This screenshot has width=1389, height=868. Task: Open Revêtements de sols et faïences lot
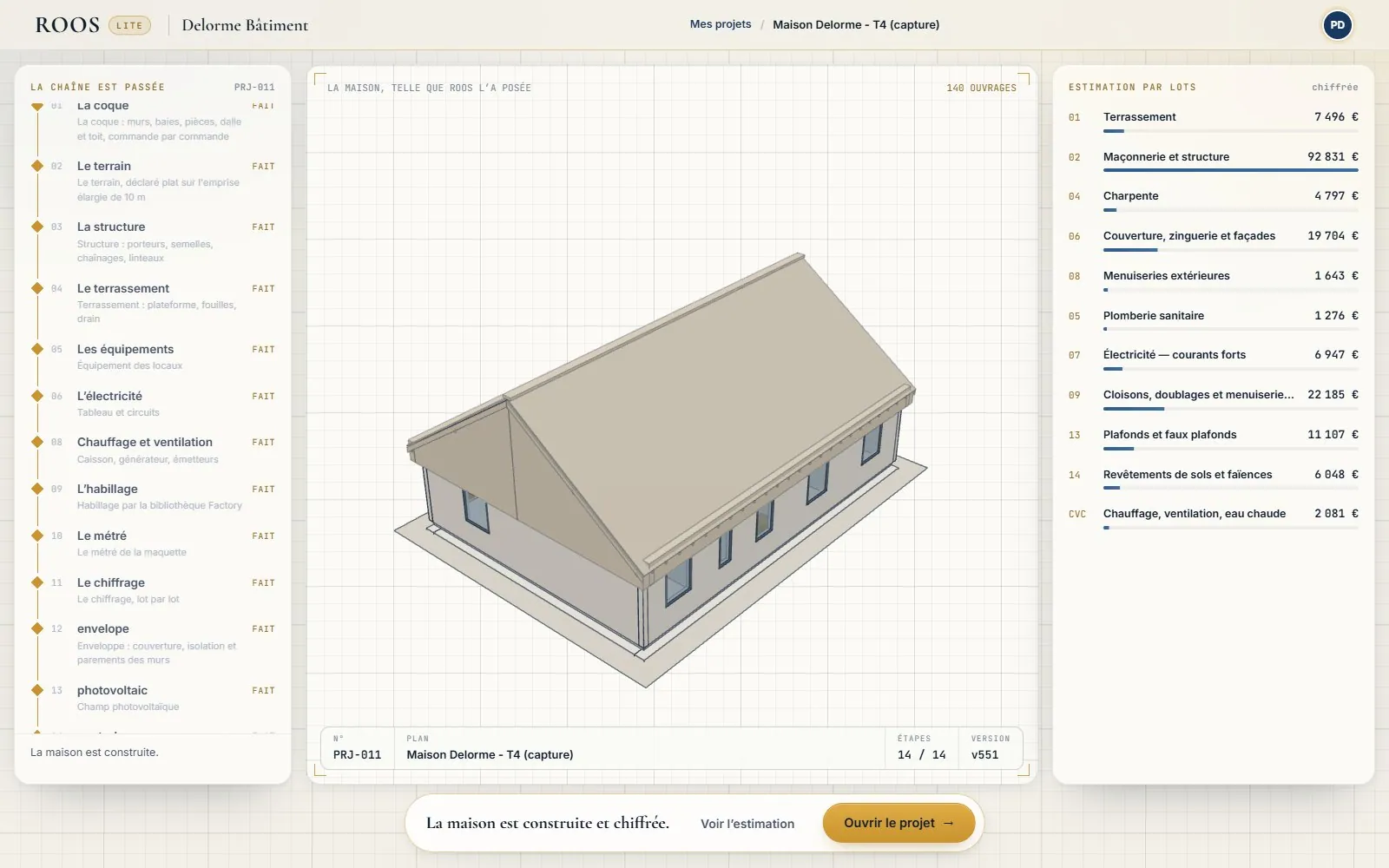click(1213, 479)
